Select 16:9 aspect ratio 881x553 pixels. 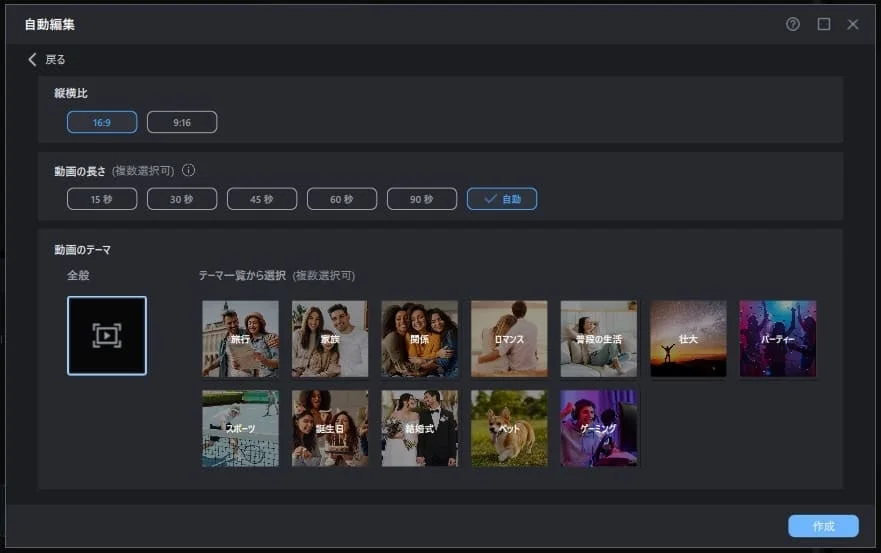(x=102, y=122)
